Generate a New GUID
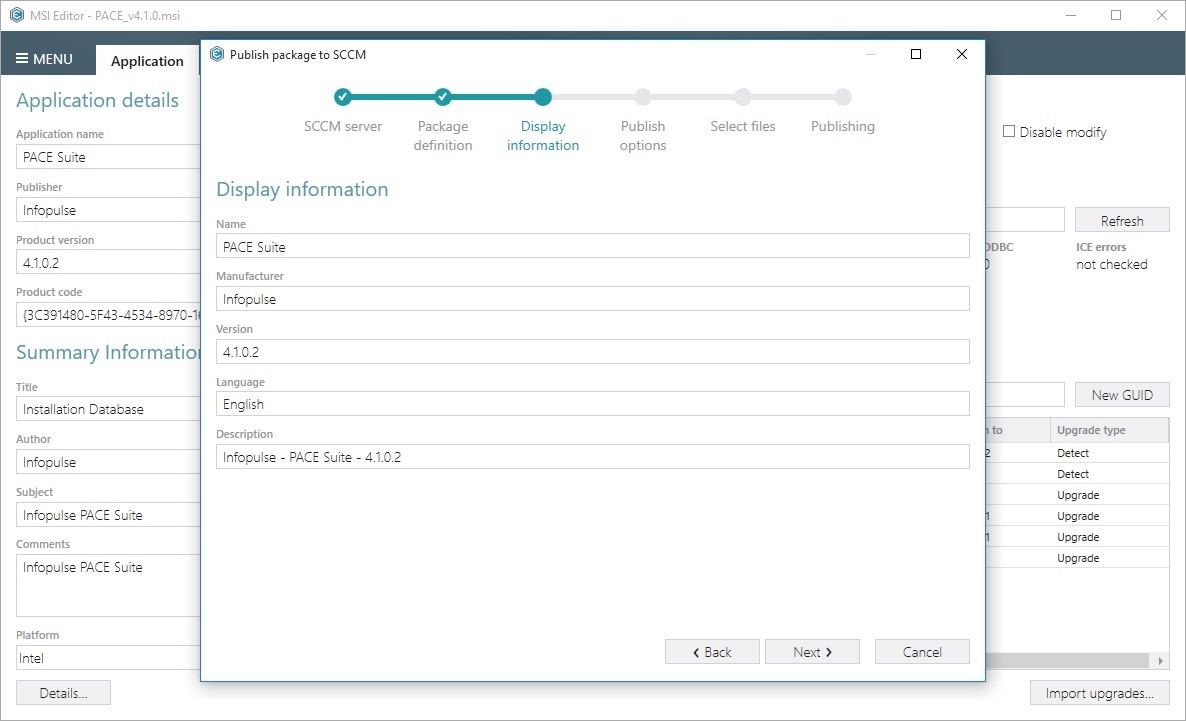The image size is (1186, 721). (1122, 395)
